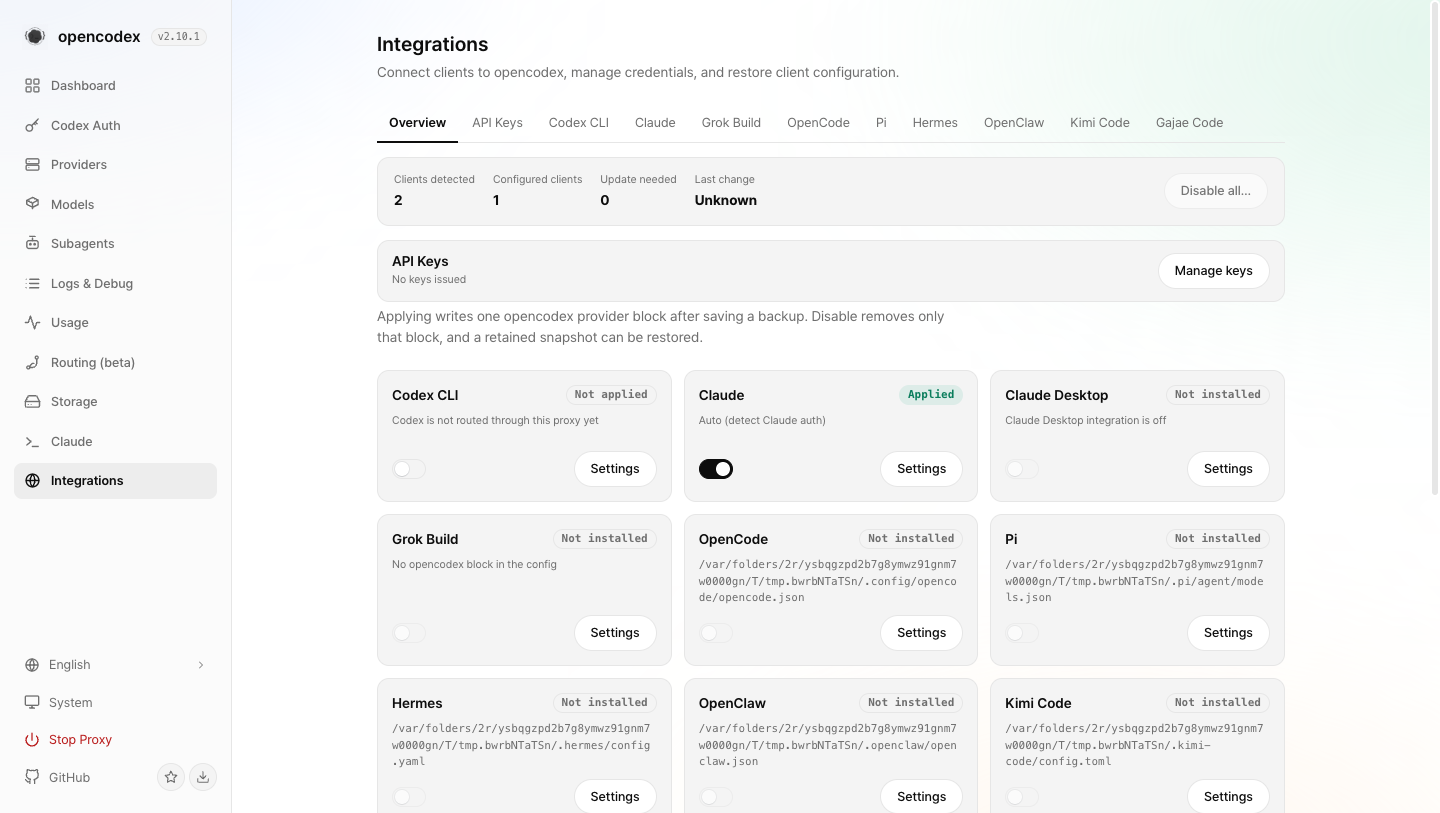Select the Gajae Code tab

pyautogui.click(x=1189, y=123)
